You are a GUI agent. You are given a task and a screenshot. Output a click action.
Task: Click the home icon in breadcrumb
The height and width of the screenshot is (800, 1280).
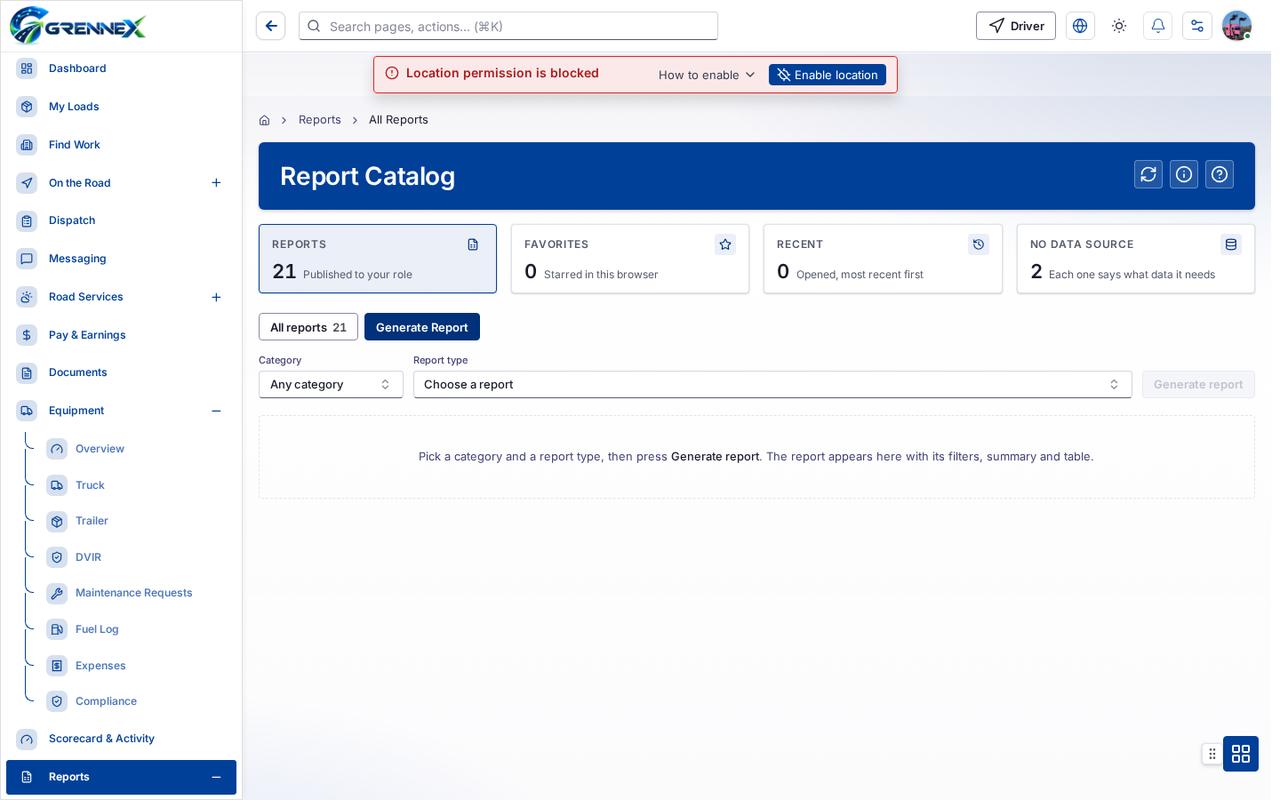point(264,120)
